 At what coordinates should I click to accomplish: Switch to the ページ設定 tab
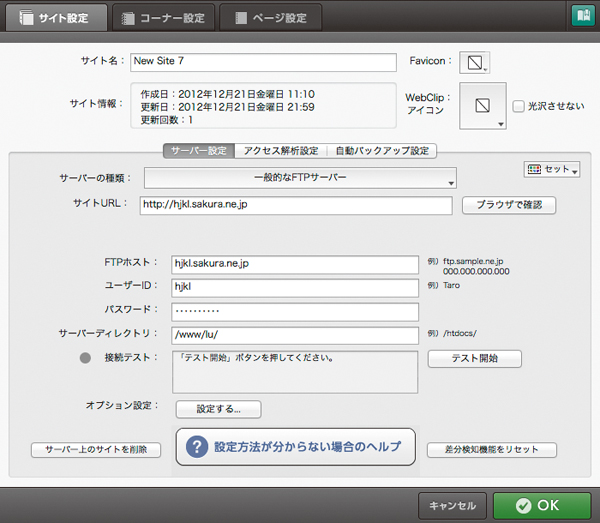click(x=271, y=18)
